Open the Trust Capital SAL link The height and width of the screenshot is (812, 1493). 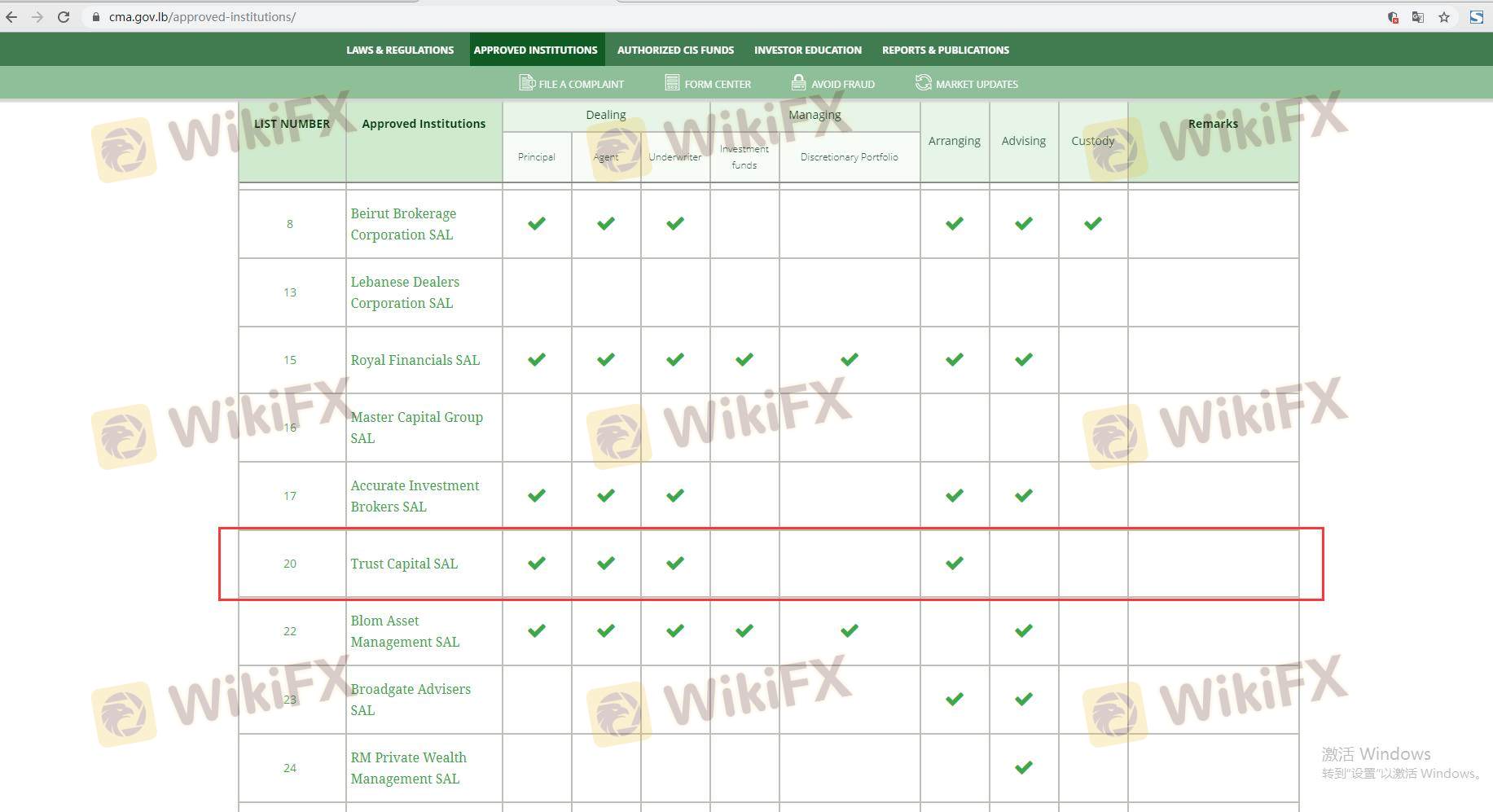(404, 564)
